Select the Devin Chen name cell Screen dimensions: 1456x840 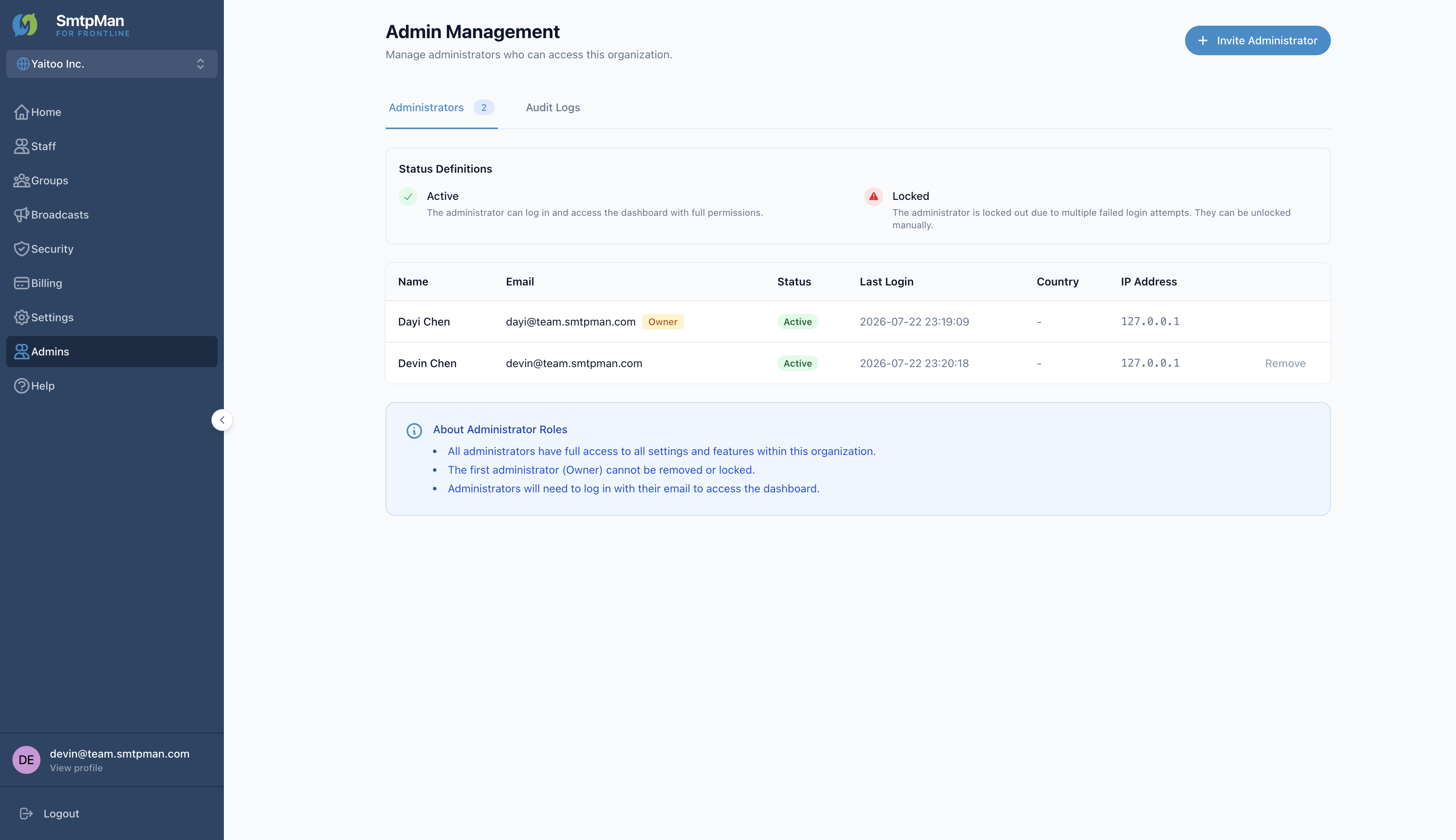coord(427,364)
